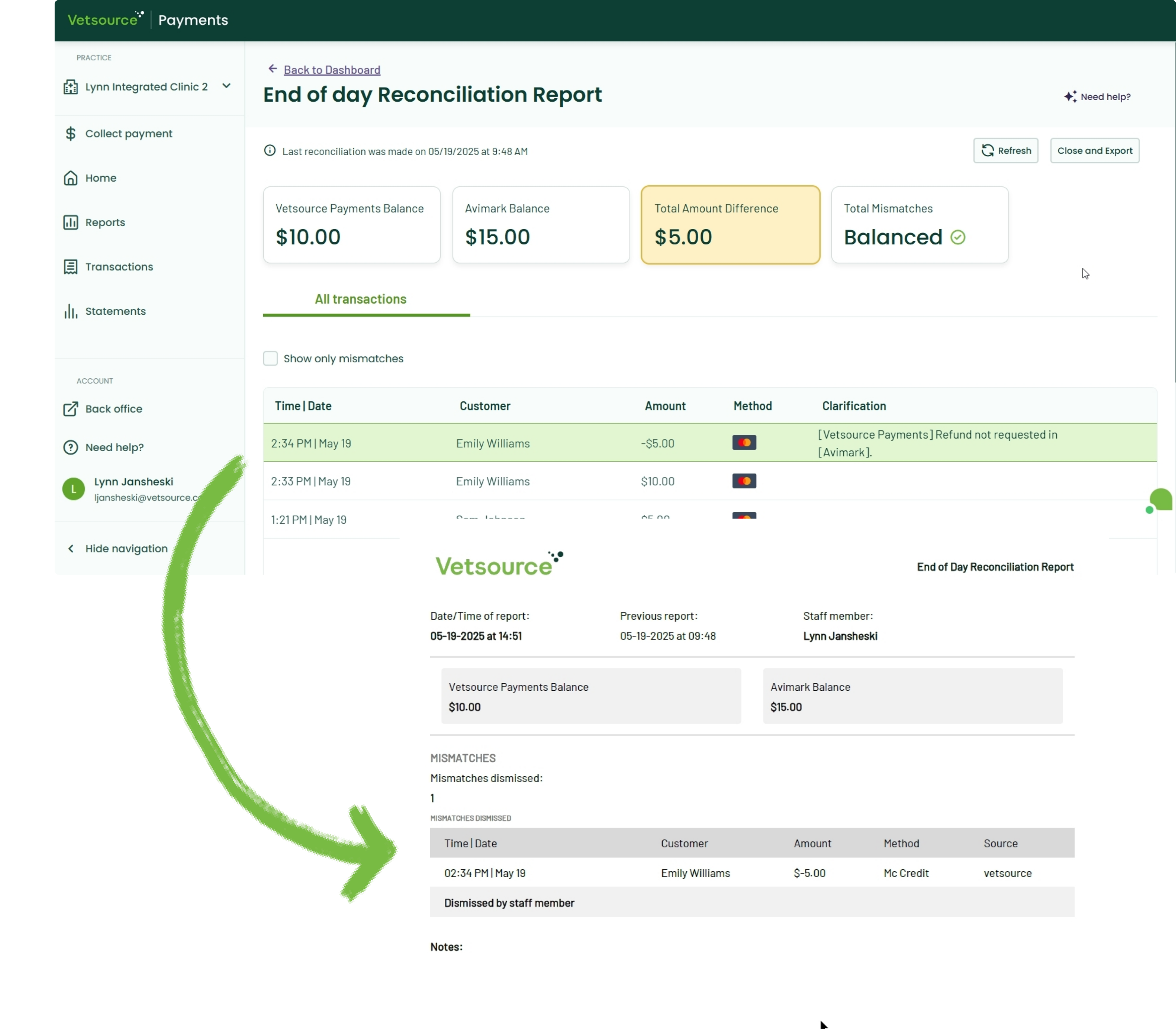Click Dismissed by staff member row
1176x1029 pixels.
click(752, 902)
